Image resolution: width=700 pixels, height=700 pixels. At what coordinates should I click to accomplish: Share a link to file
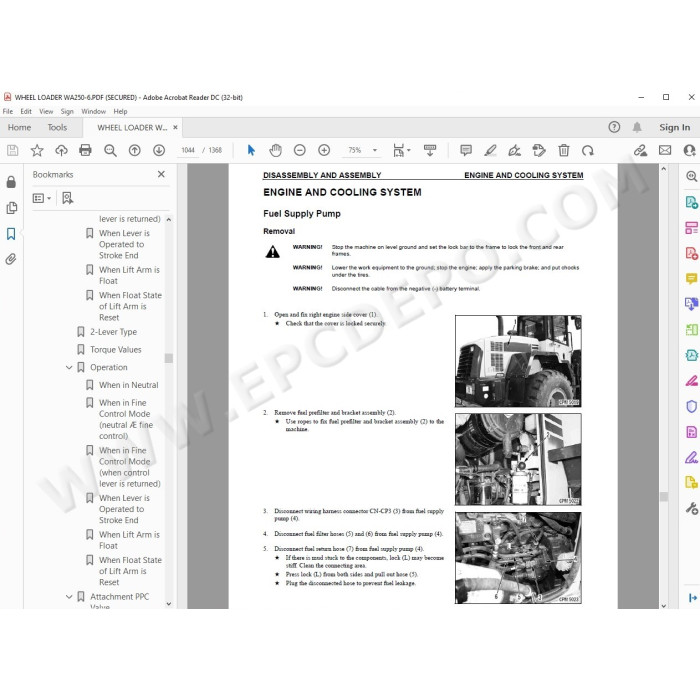pos(640,150)
